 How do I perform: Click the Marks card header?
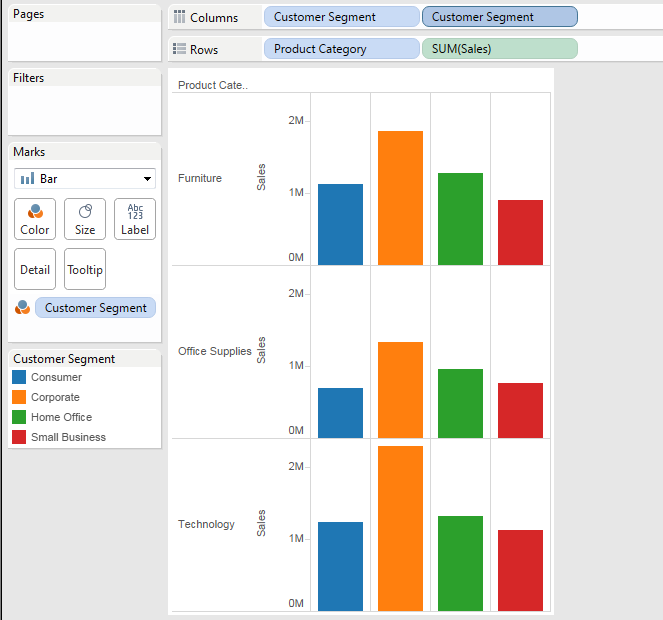pos(29,152)
